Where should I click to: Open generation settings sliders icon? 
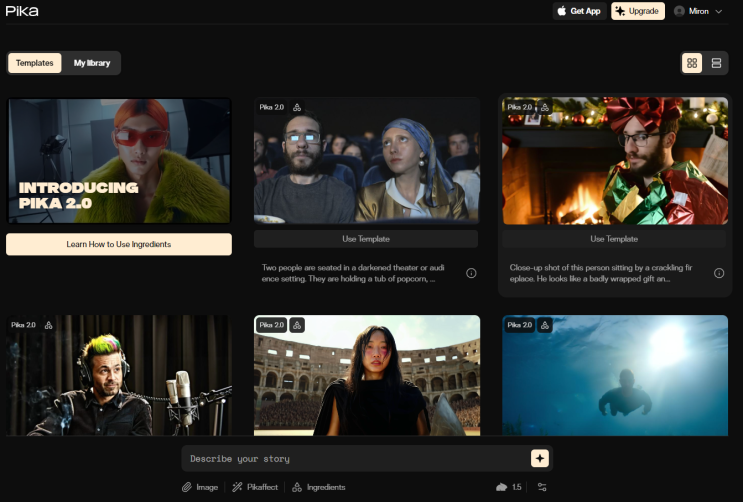[x=542, y=487]
